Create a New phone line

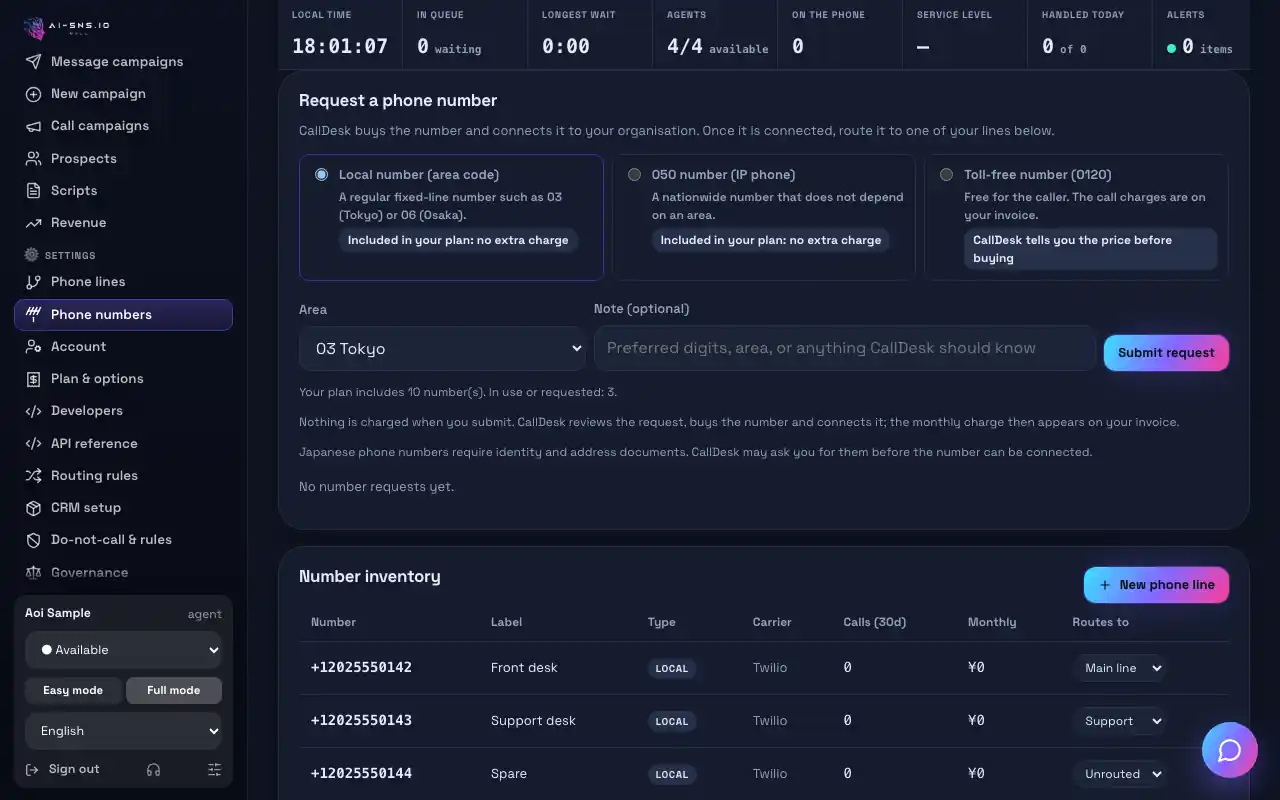pyautogui.click(x=1156, y=585)
